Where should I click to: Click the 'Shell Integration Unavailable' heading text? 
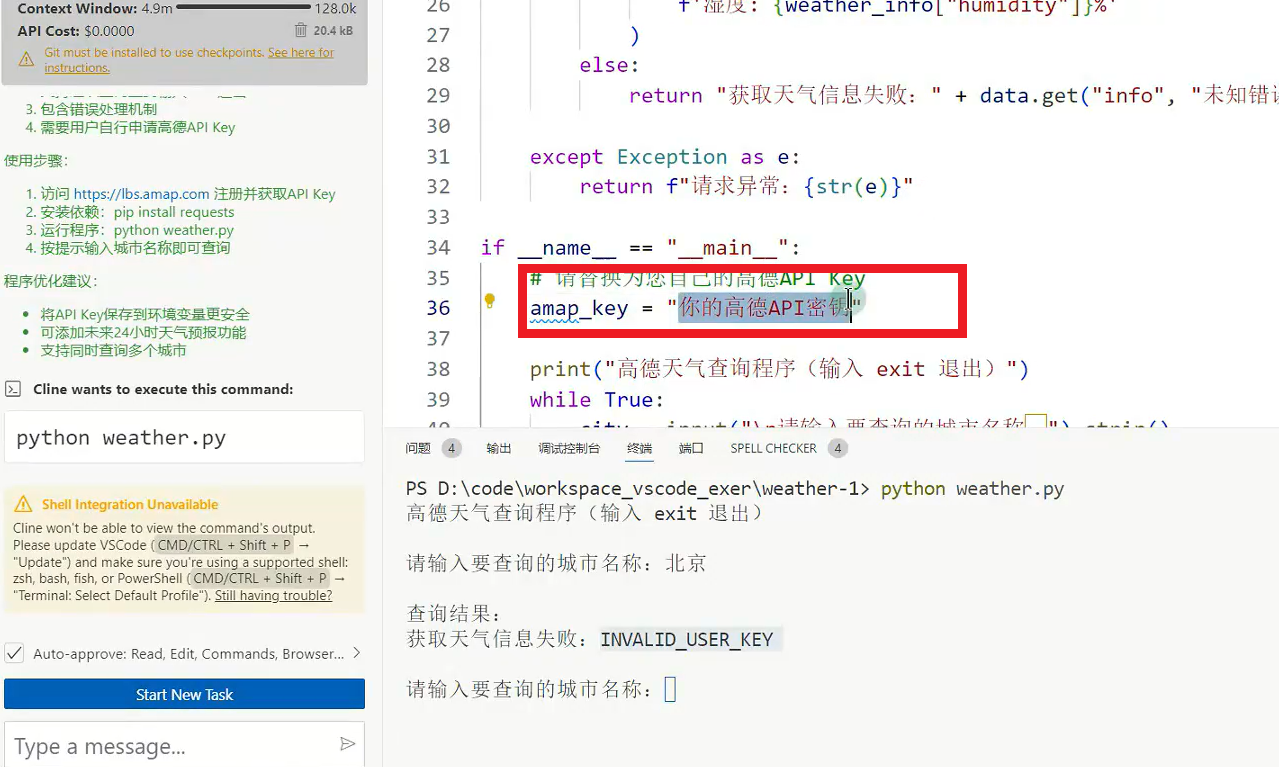coord(130,505)
